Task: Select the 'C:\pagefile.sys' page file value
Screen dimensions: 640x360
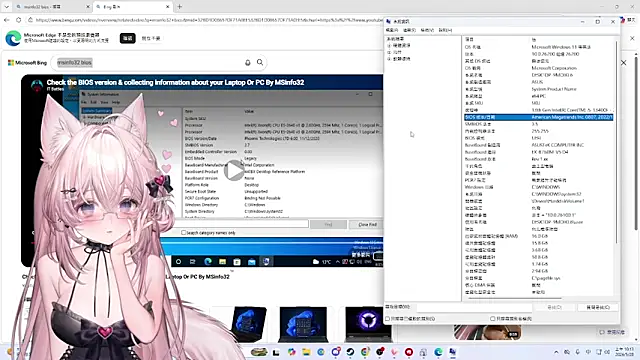Action: 546,278
